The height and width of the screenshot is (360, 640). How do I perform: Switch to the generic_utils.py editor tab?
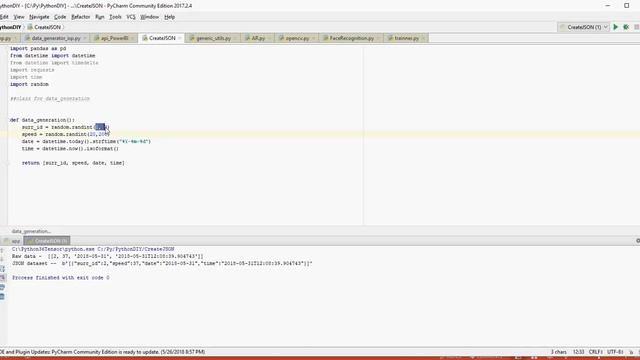coord(213,38)
